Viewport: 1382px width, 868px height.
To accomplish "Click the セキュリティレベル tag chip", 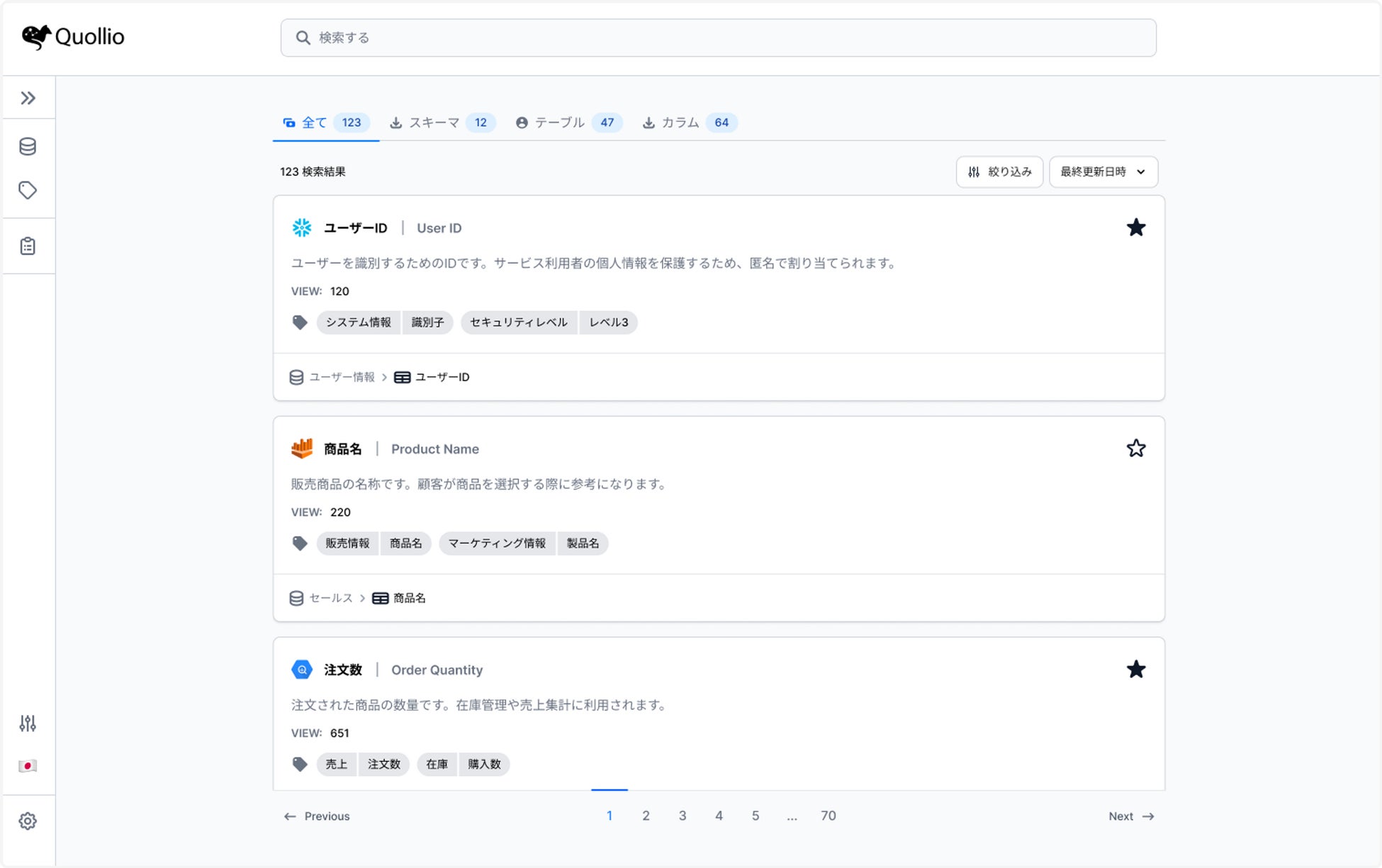I will click(518, 322).
